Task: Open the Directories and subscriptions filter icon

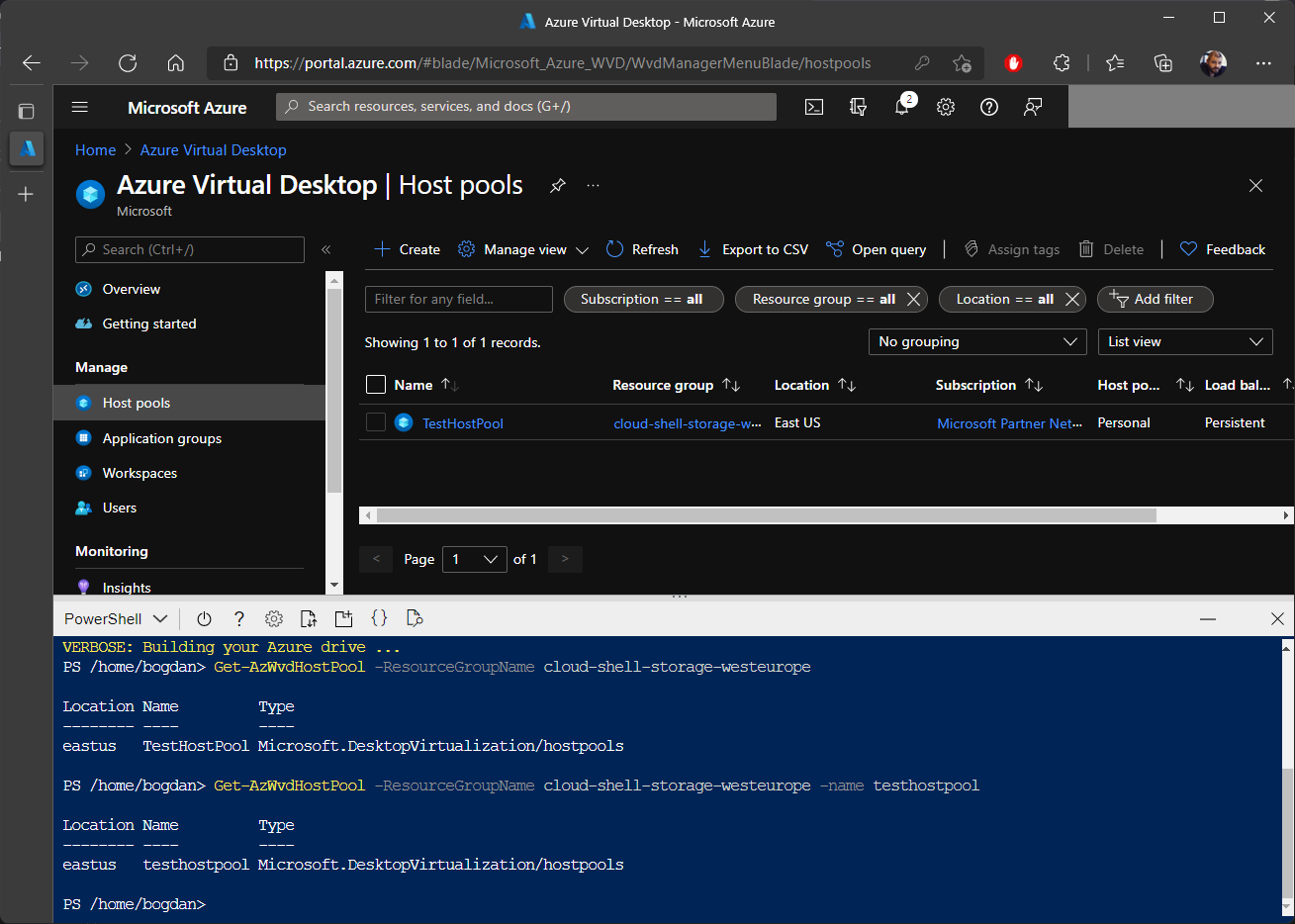Action: click(x=858, y=107)
